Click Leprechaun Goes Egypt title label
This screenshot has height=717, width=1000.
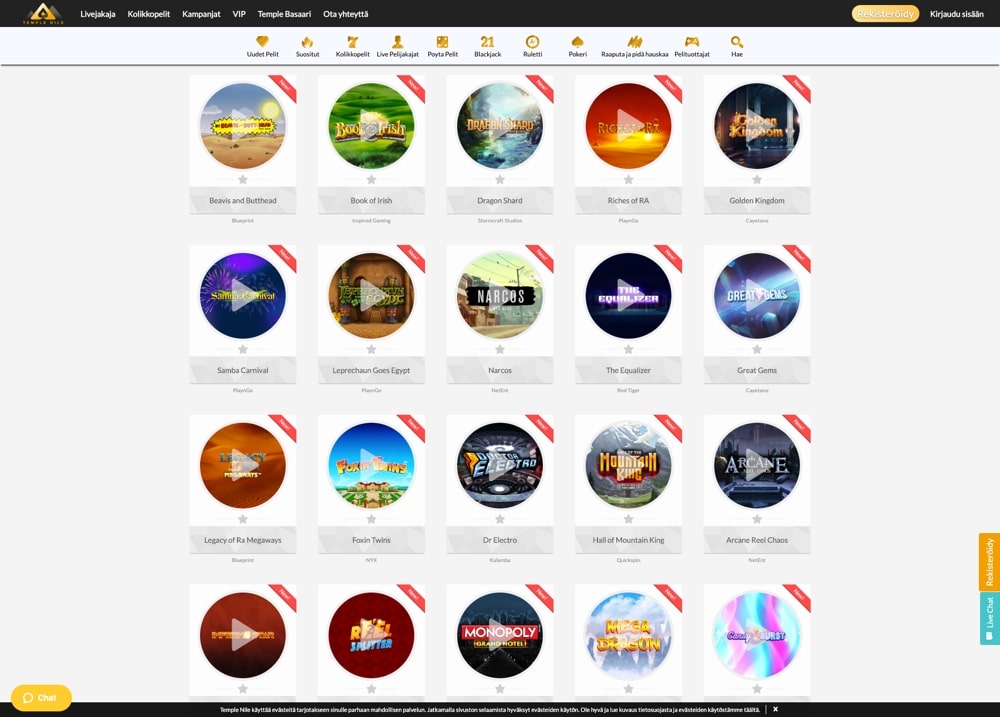(x=371, y=370)
